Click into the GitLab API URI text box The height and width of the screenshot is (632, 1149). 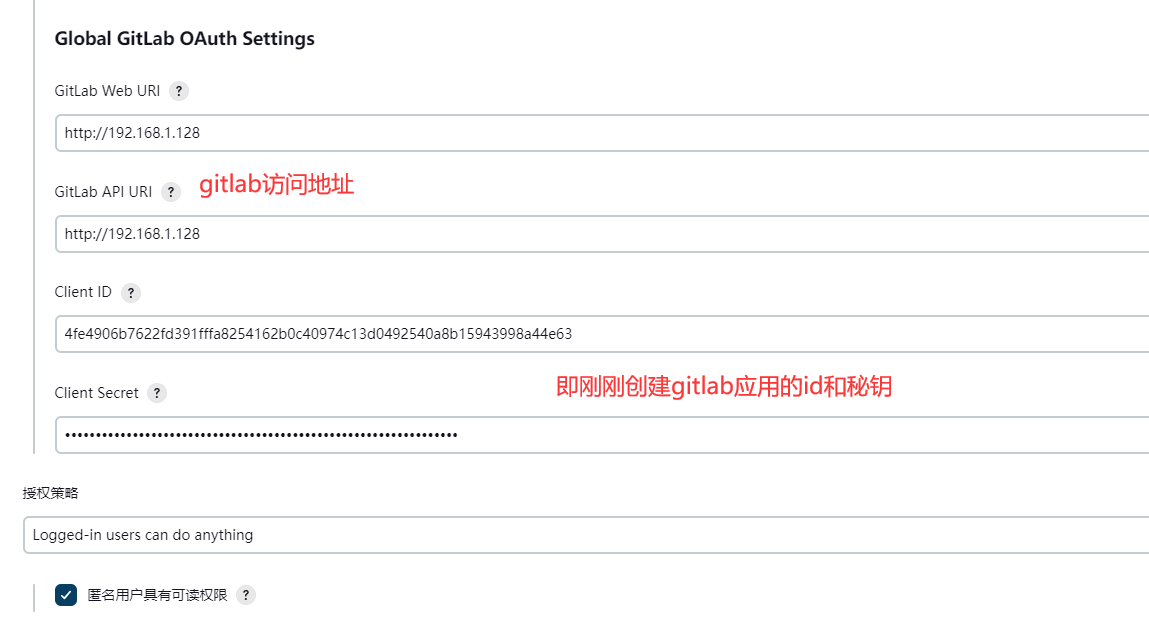click(602, 234)
